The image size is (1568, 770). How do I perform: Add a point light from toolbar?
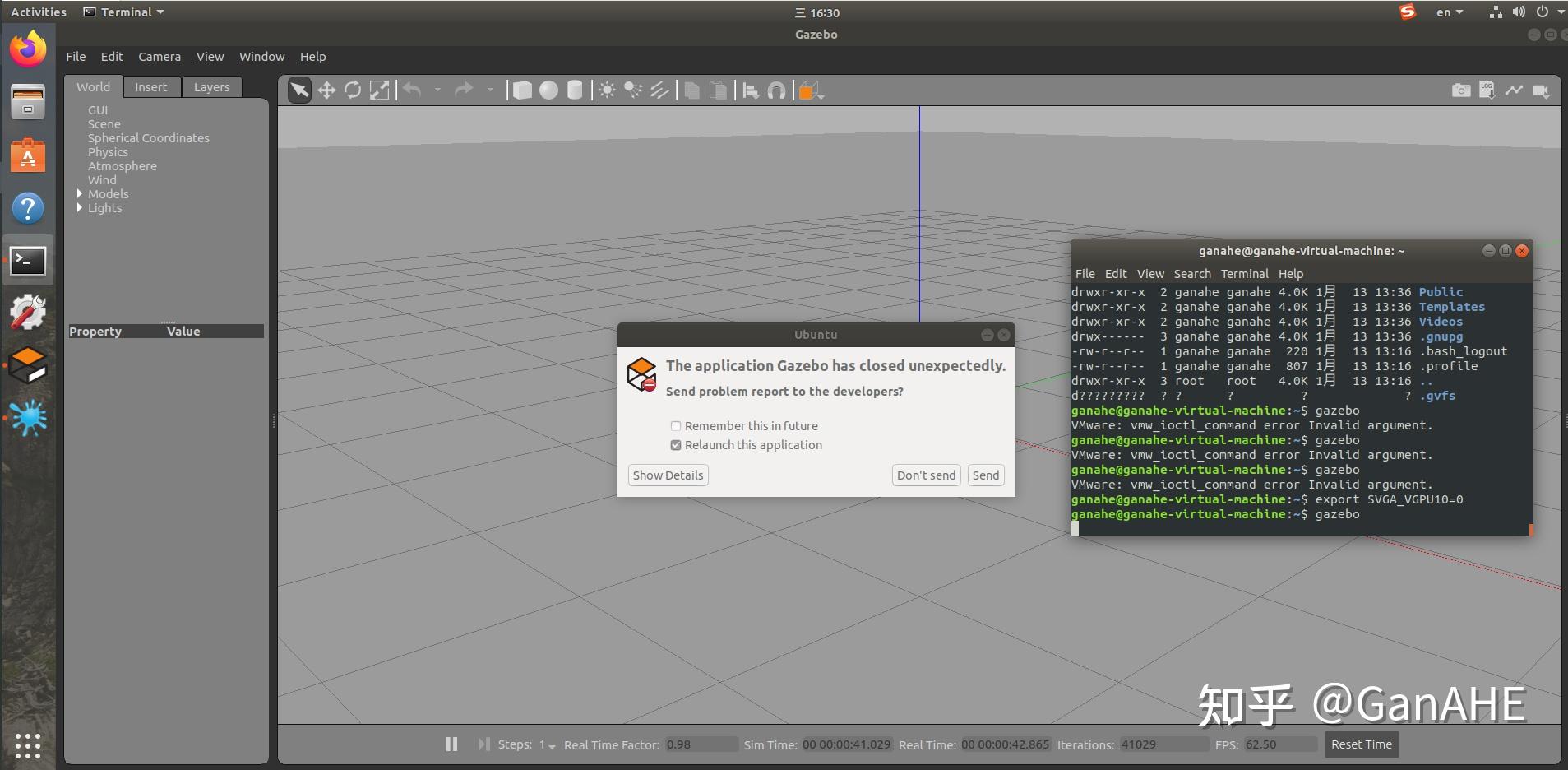tap(607, 90)
